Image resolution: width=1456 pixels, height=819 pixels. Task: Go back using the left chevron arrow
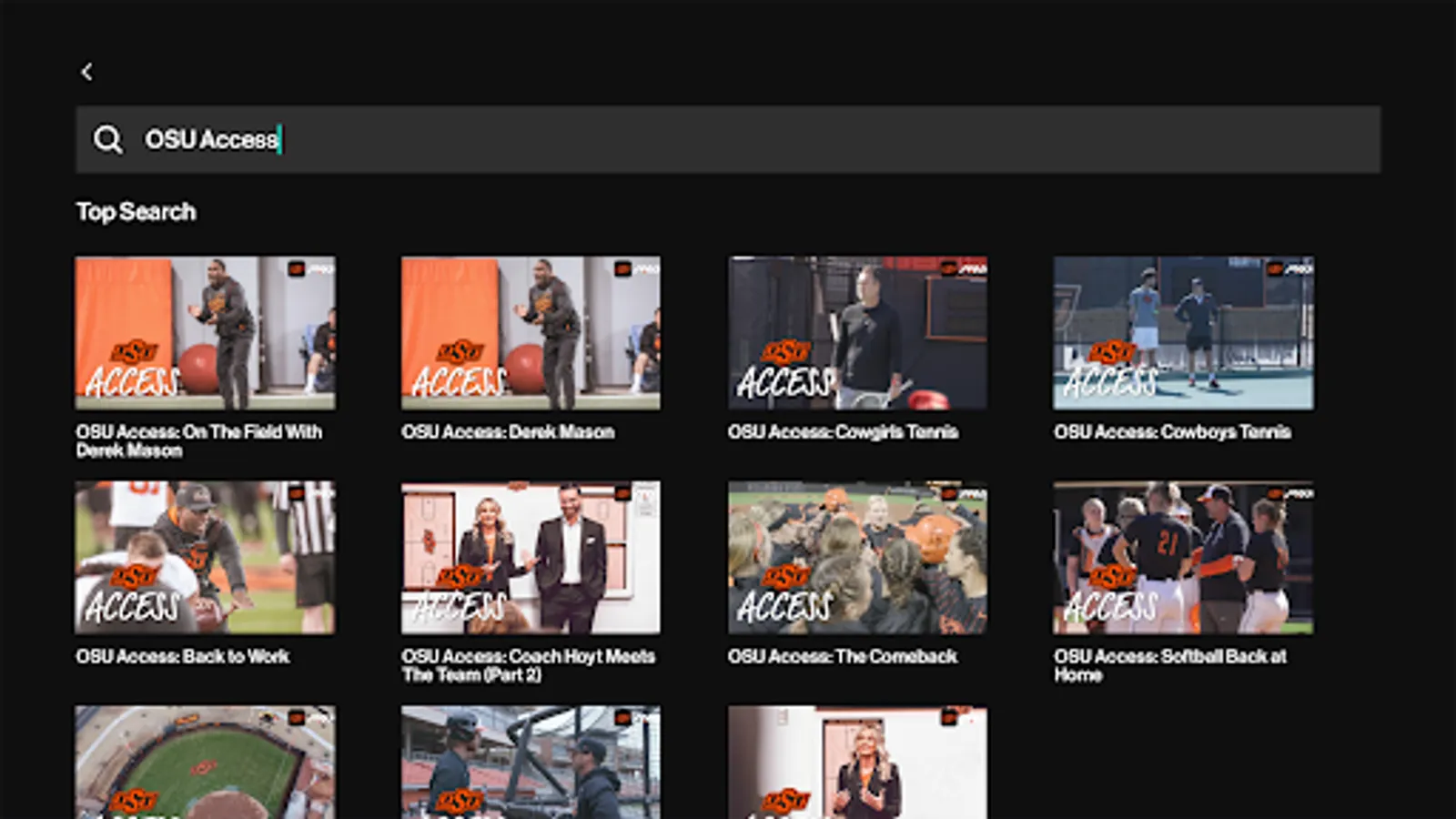[x=87, y=72]
